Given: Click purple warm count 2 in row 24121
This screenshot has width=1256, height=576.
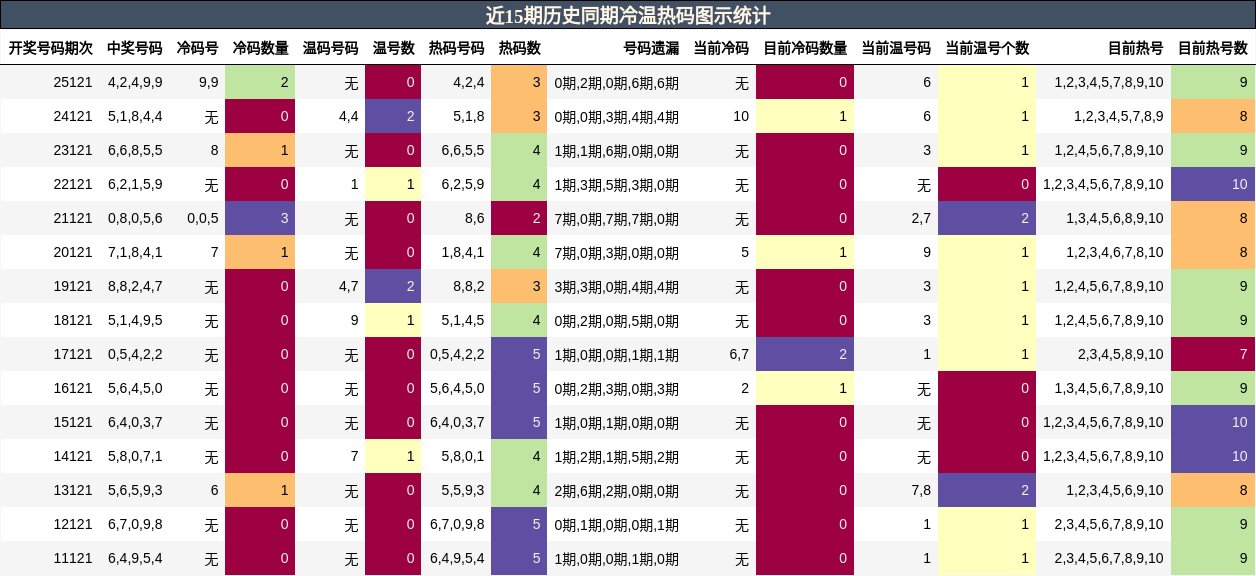Looking at the screenshot, I should (393, 116).
